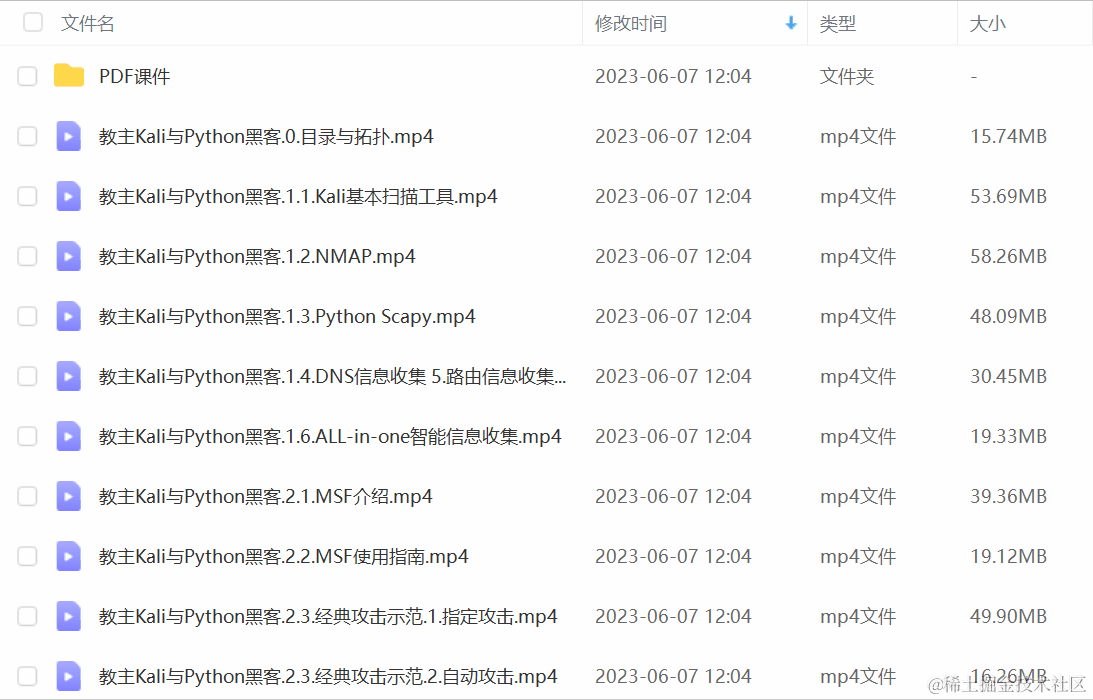This screenshot has width=1093, height=700.
Task: Open 2.3.经典攻击示范.2.自动攻击.mp4 file name
Action: pos(328,676)
